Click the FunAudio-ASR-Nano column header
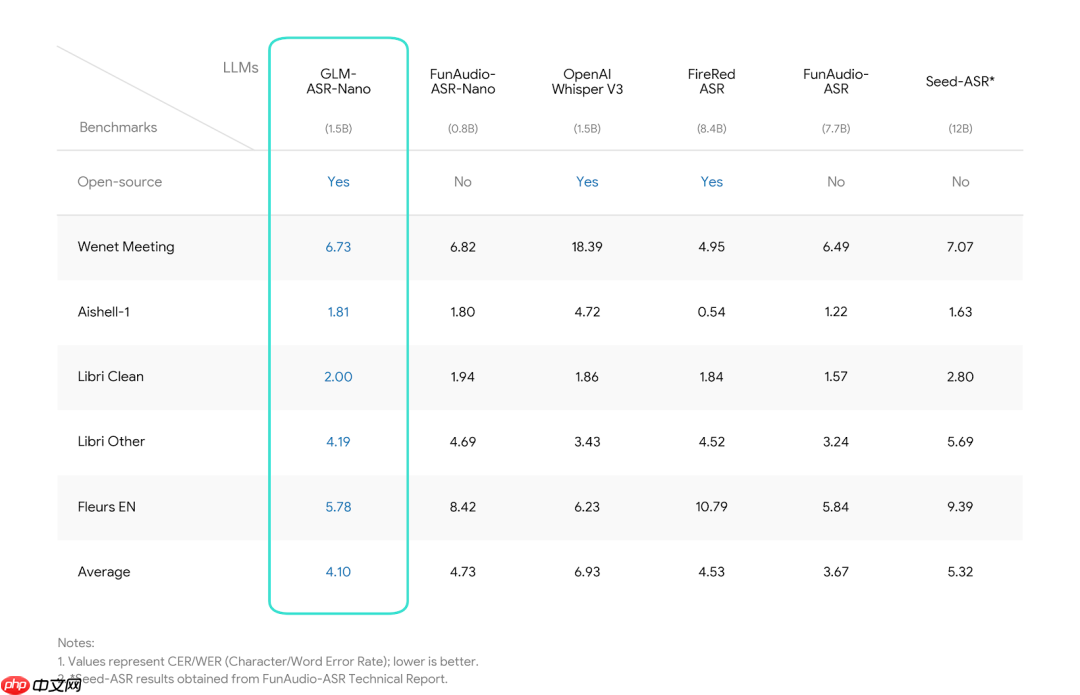Image resolution: width=1080 pixels, height=695 pixels. [463, 81]
